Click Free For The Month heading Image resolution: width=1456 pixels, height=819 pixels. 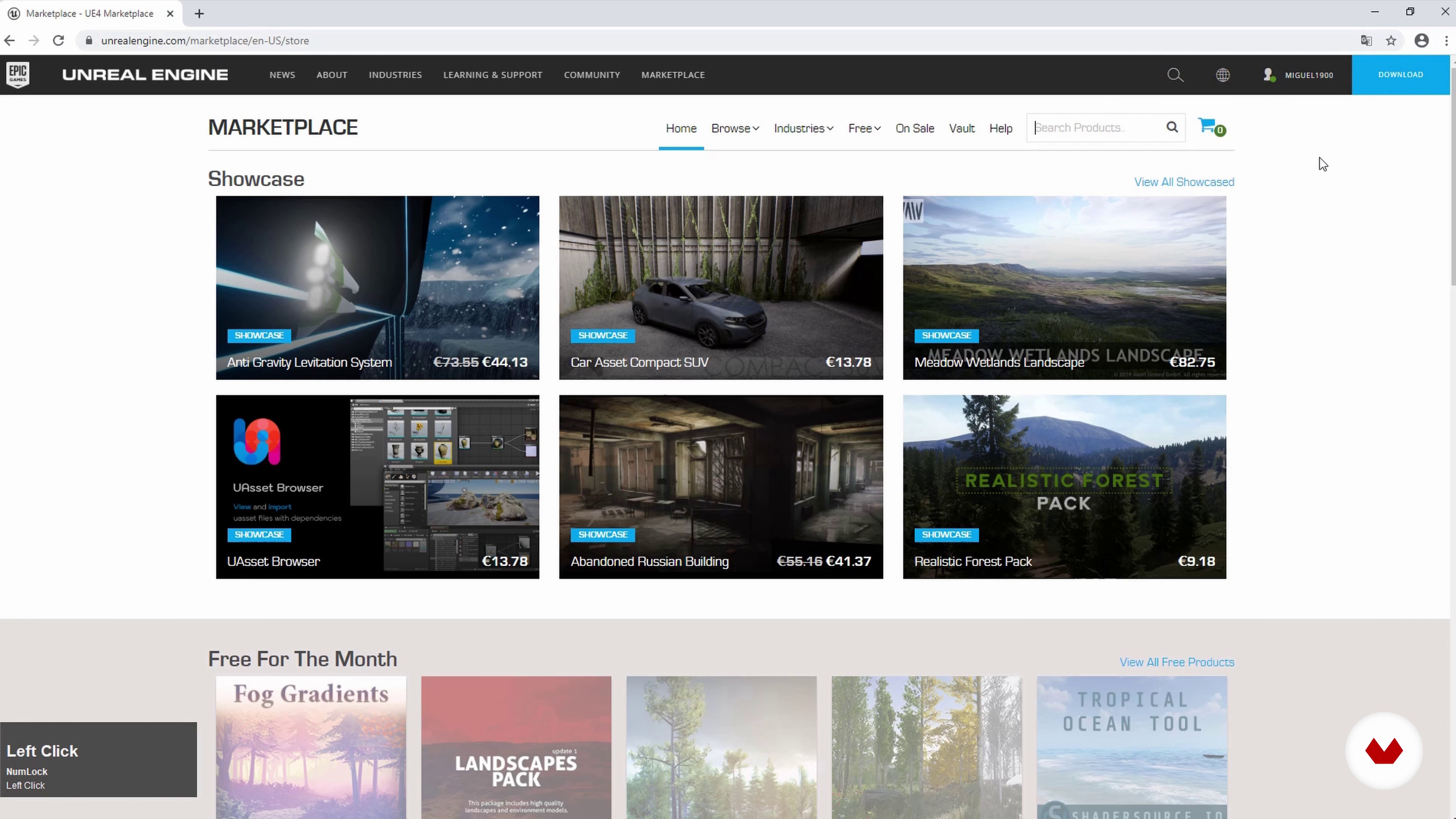point(303,659)
